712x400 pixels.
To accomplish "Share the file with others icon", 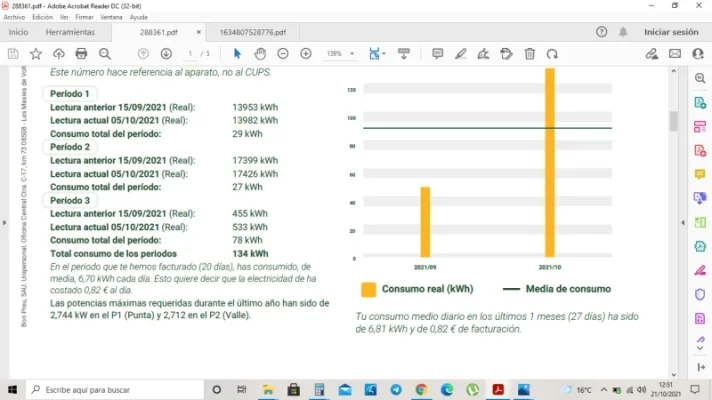I will point(698,54).
